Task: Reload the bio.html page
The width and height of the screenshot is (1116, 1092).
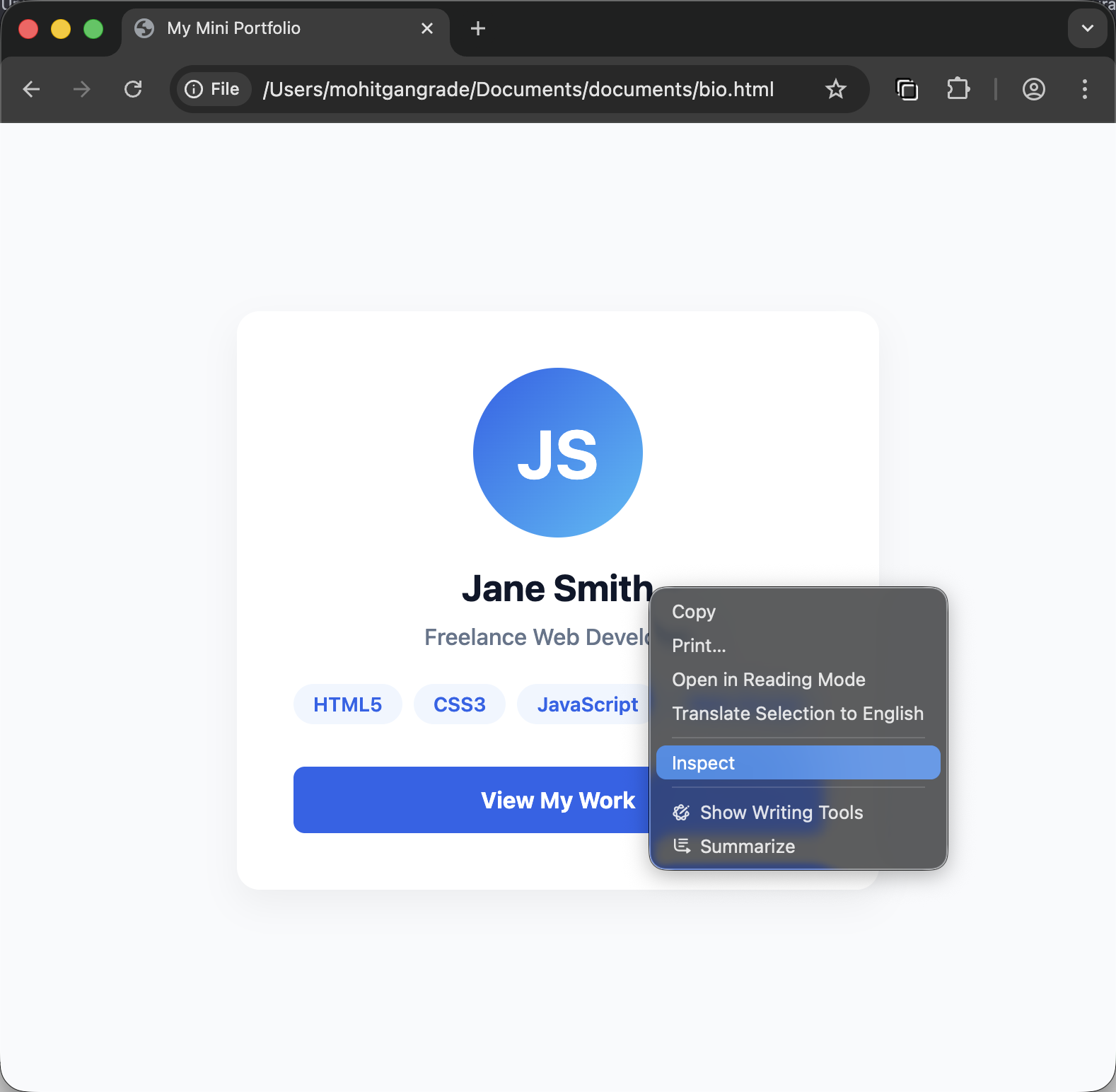Action: [133, 89]
